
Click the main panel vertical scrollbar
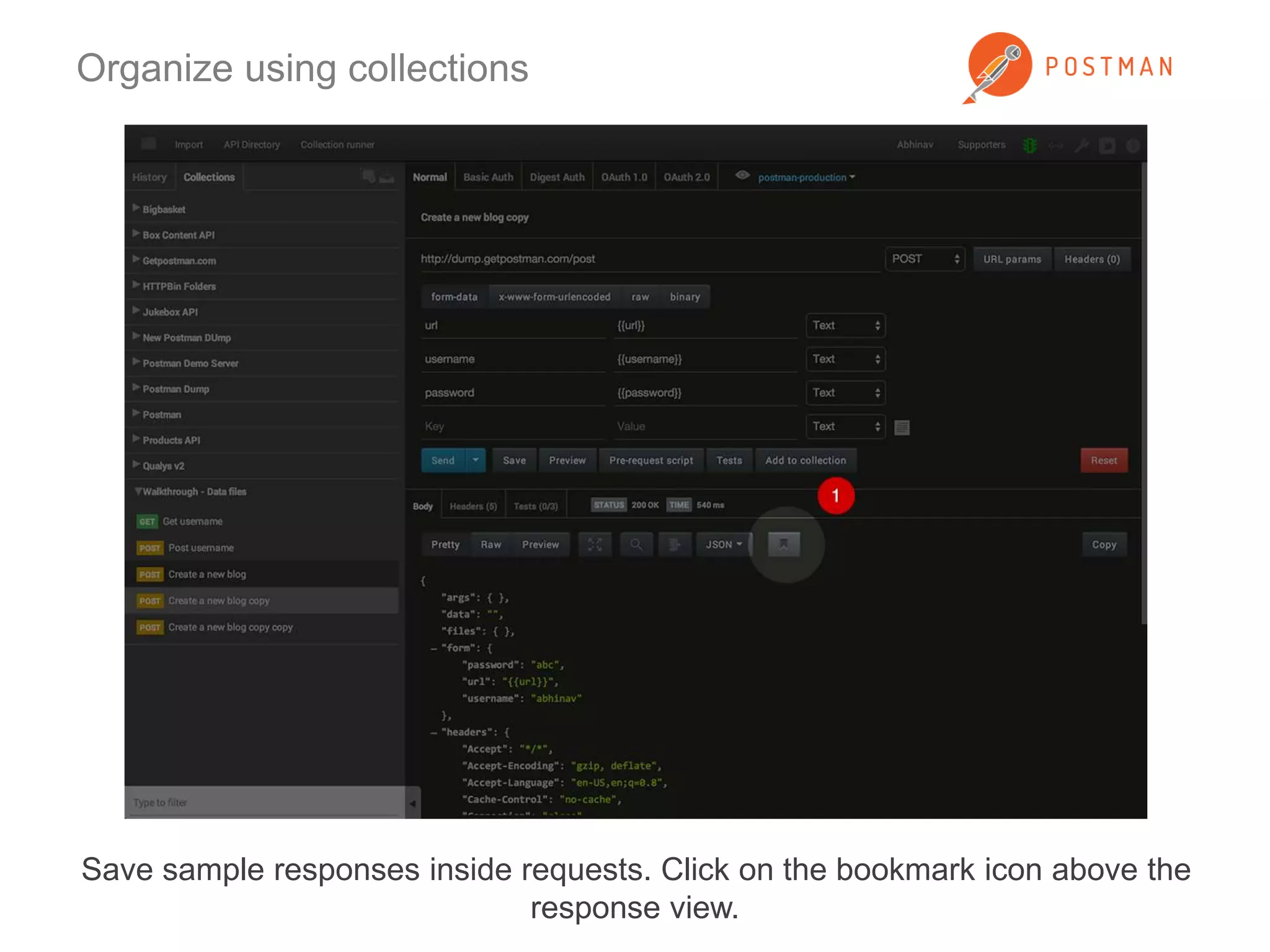(x=1143, y=394)
